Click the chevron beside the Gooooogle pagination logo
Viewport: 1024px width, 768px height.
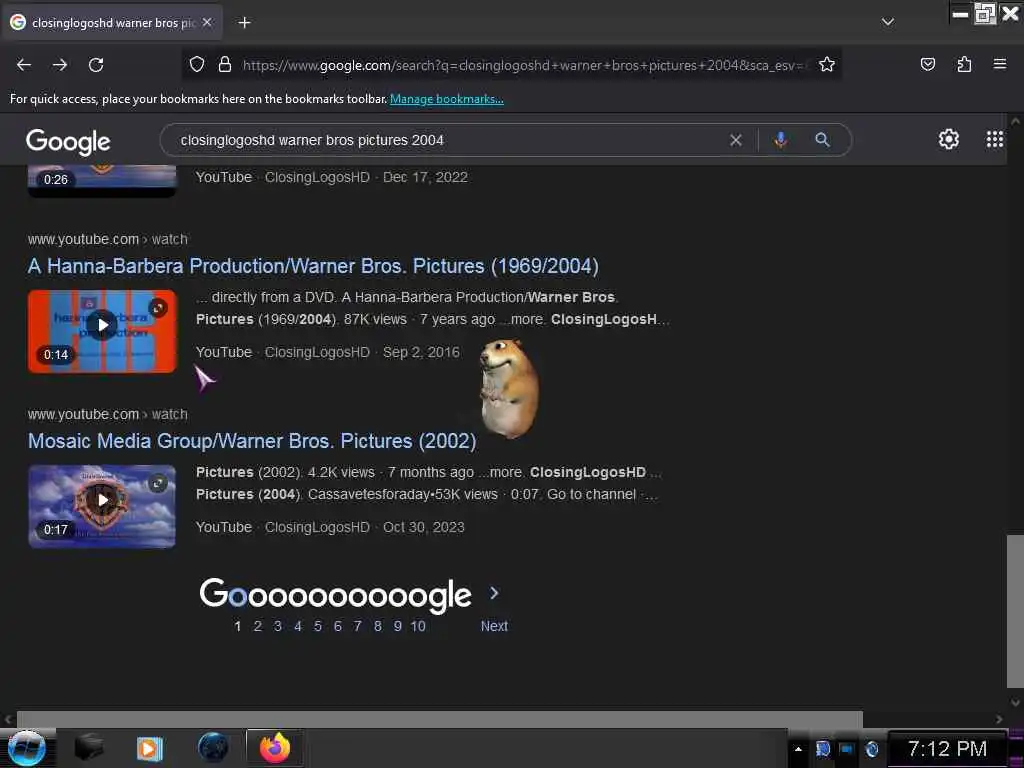(x=494, y=594)
